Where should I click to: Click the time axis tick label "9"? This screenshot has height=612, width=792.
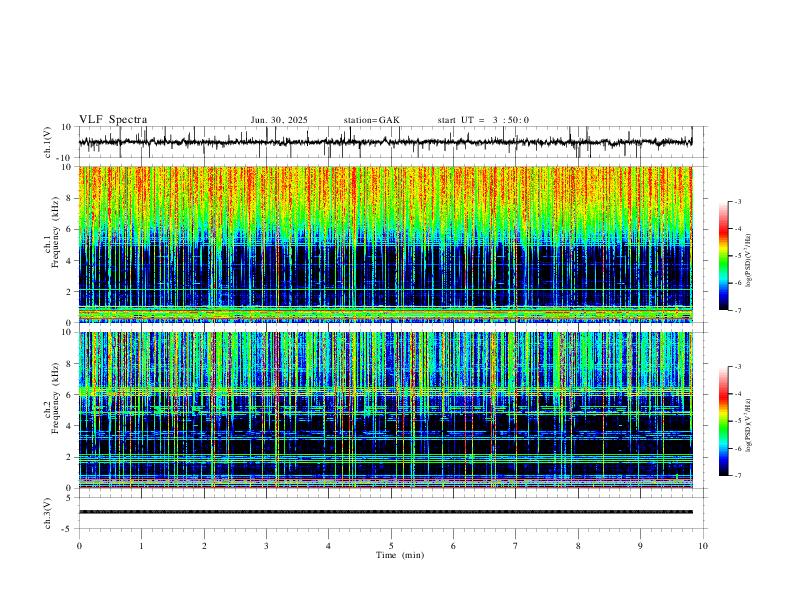tap(640, 546)
